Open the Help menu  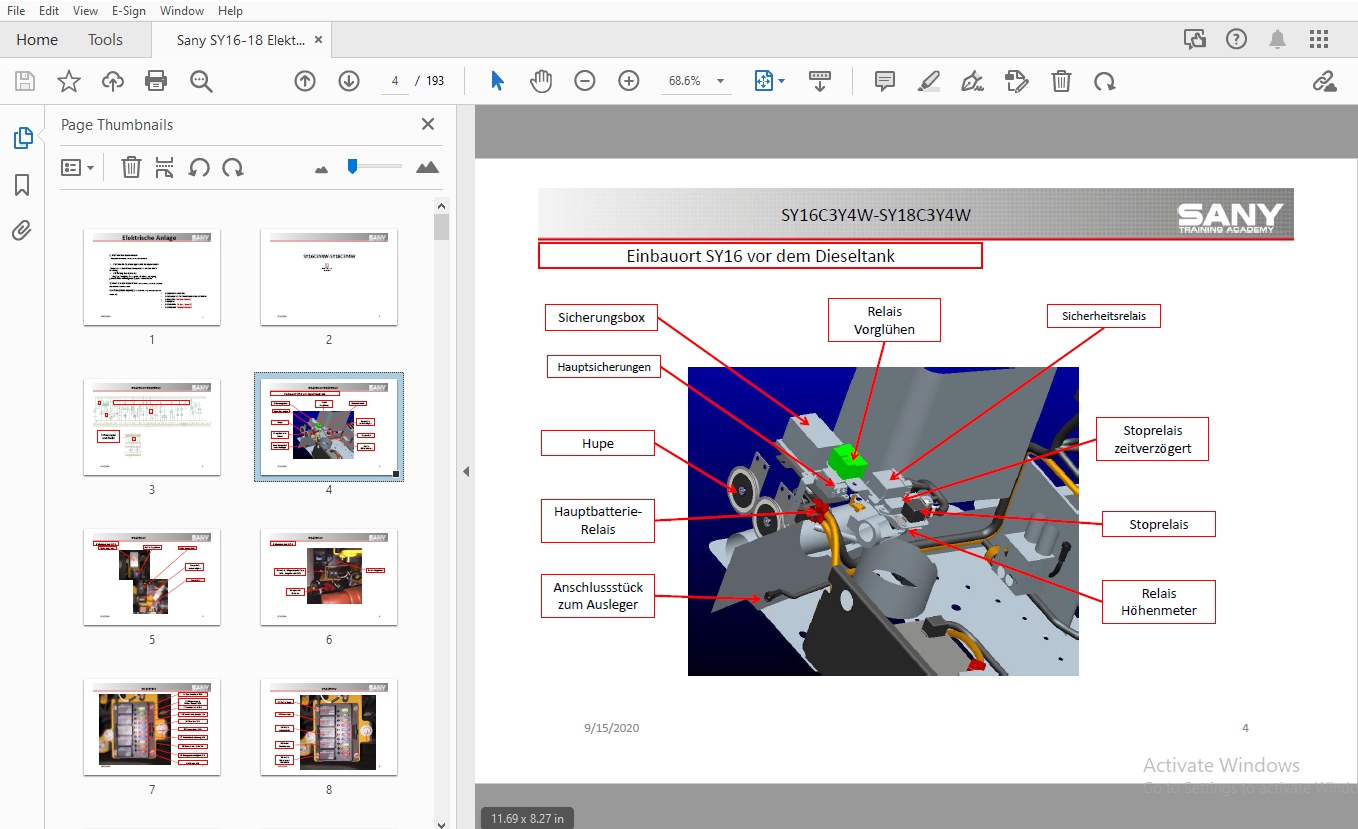[231, 10]
